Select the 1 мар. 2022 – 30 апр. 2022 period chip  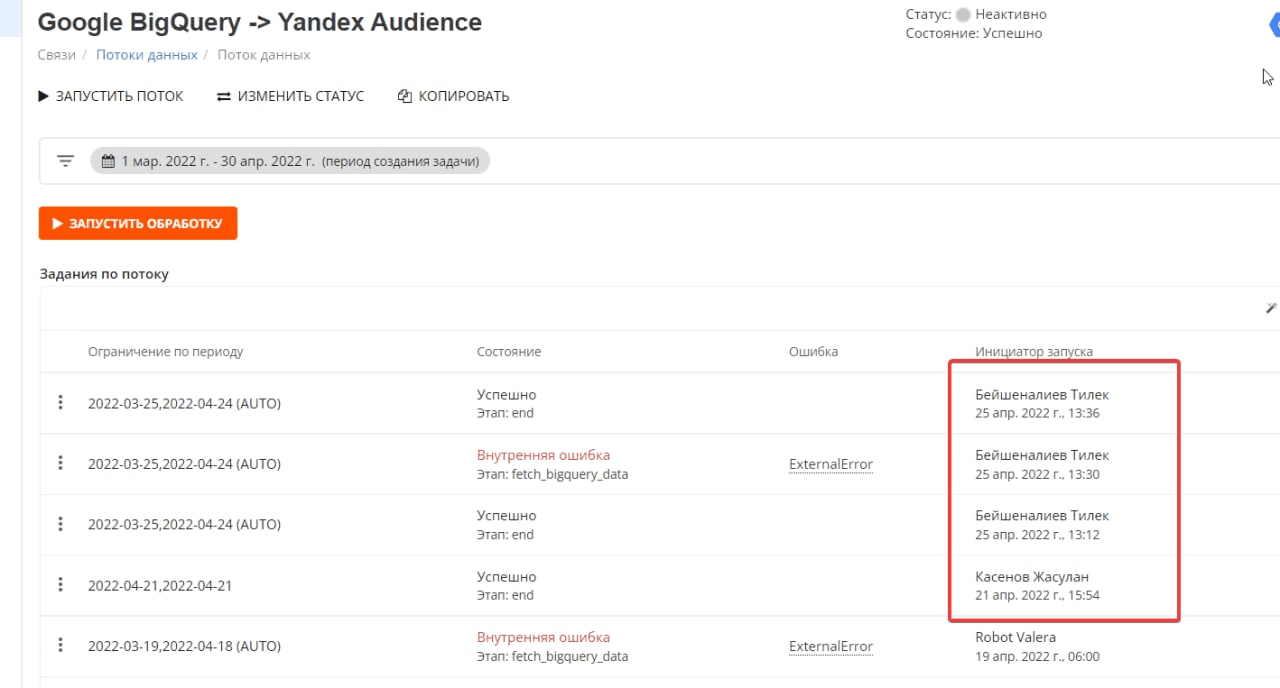click(x=290, y=161)
